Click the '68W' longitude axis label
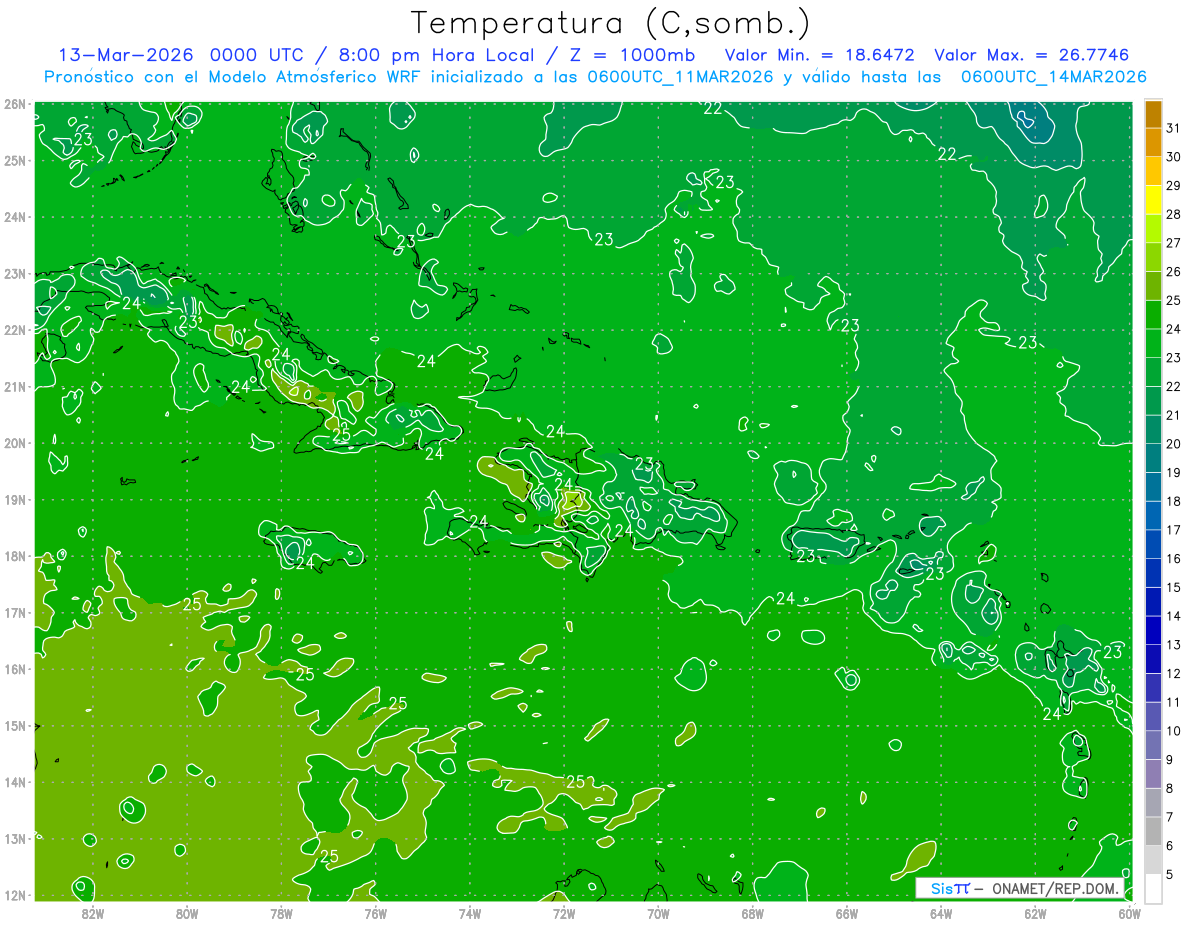The height and width of the screenshot is (927, 1200). 752,913
